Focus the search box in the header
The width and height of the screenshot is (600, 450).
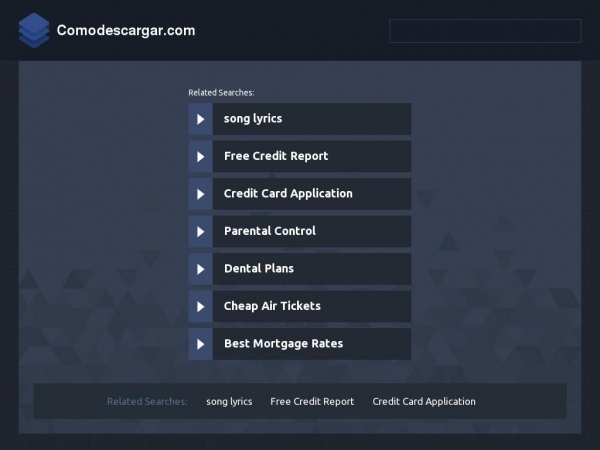coord(485,31)
